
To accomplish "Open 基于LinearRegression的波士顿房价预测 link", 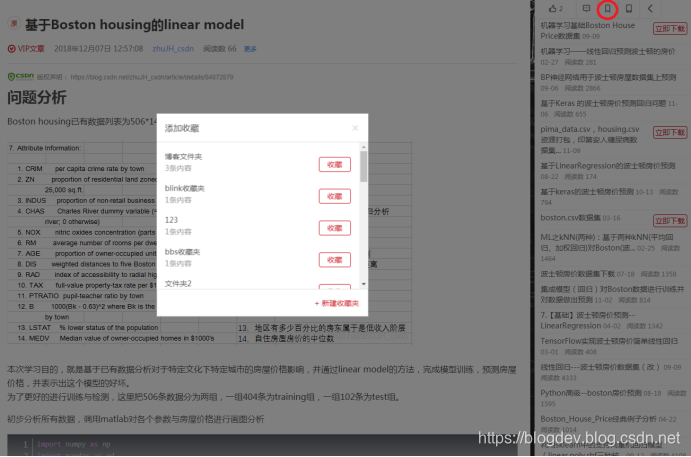I will click(x=608, y=166).
